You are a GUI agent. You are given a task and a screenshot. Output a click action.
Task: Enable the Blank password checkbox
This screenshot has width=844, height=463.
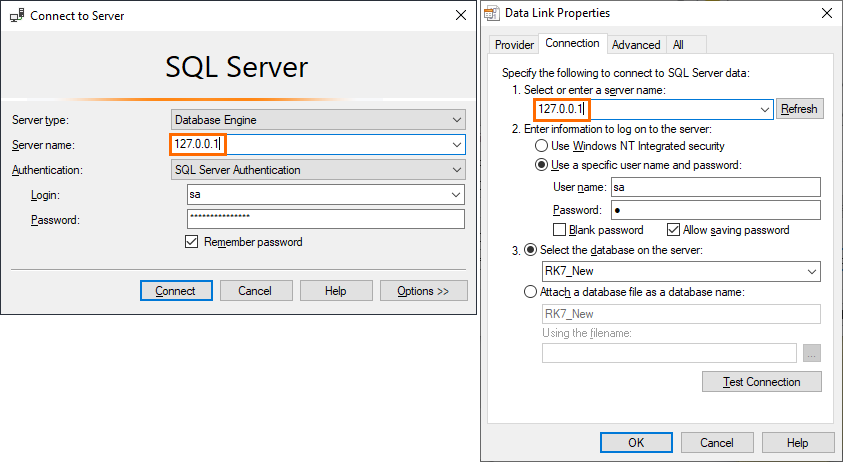[x=560, y=230]
